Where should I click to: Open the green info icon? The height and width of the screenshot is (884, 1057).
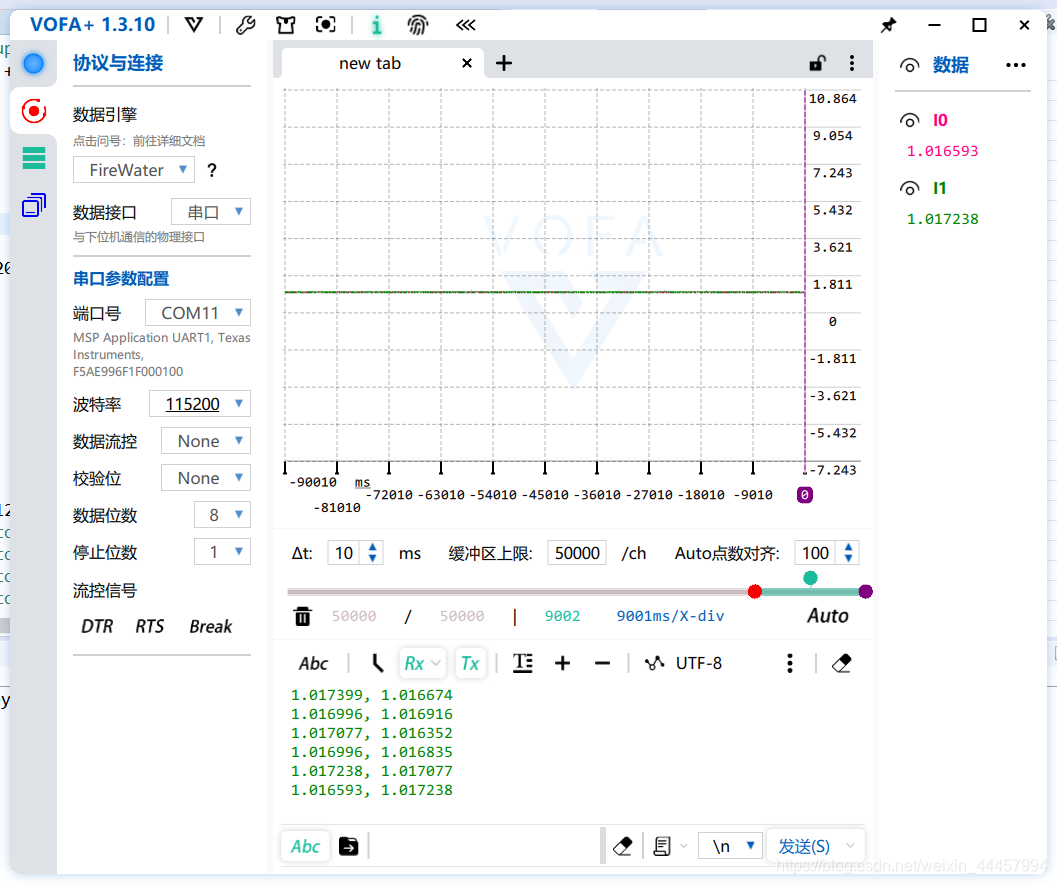point(376,24)
